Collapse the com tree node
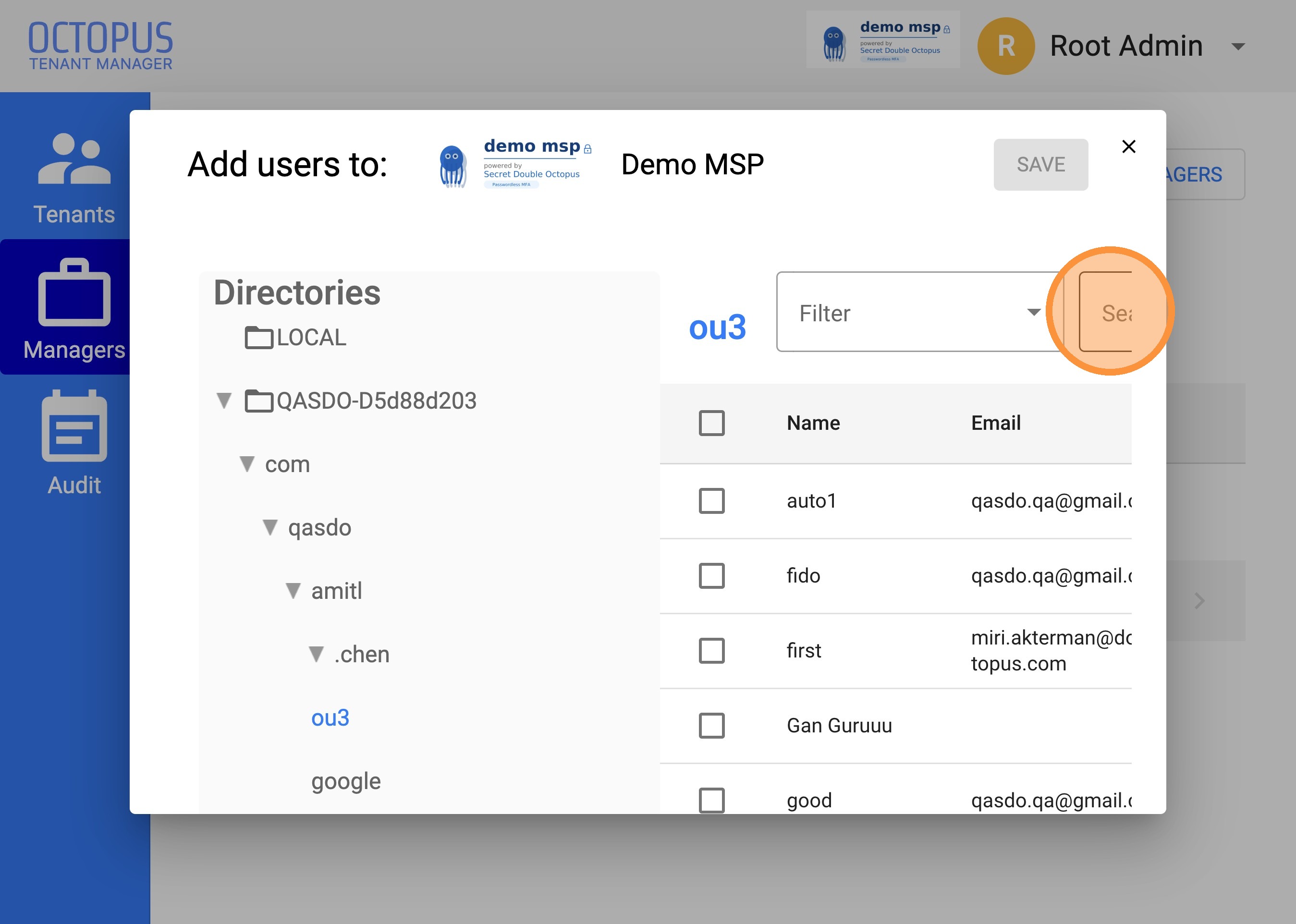The height and width of the screenshot is (924, 1296). click(247, 464)
